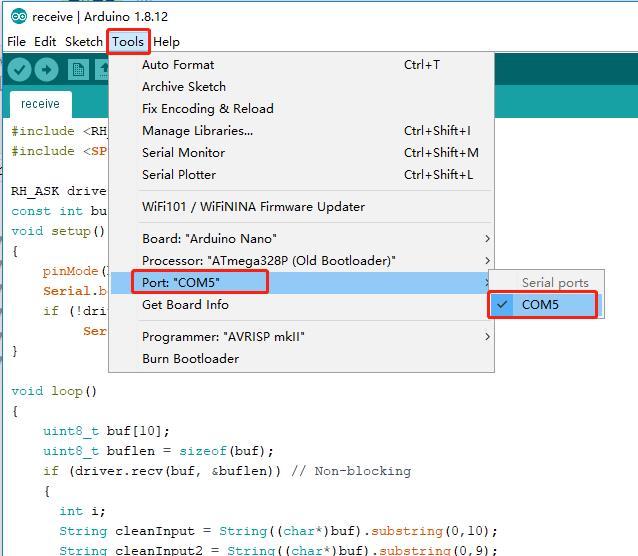Click the uint8_t buf[10]; code line
The height and width of the screenshot is (556, 638).
[106, 431]
